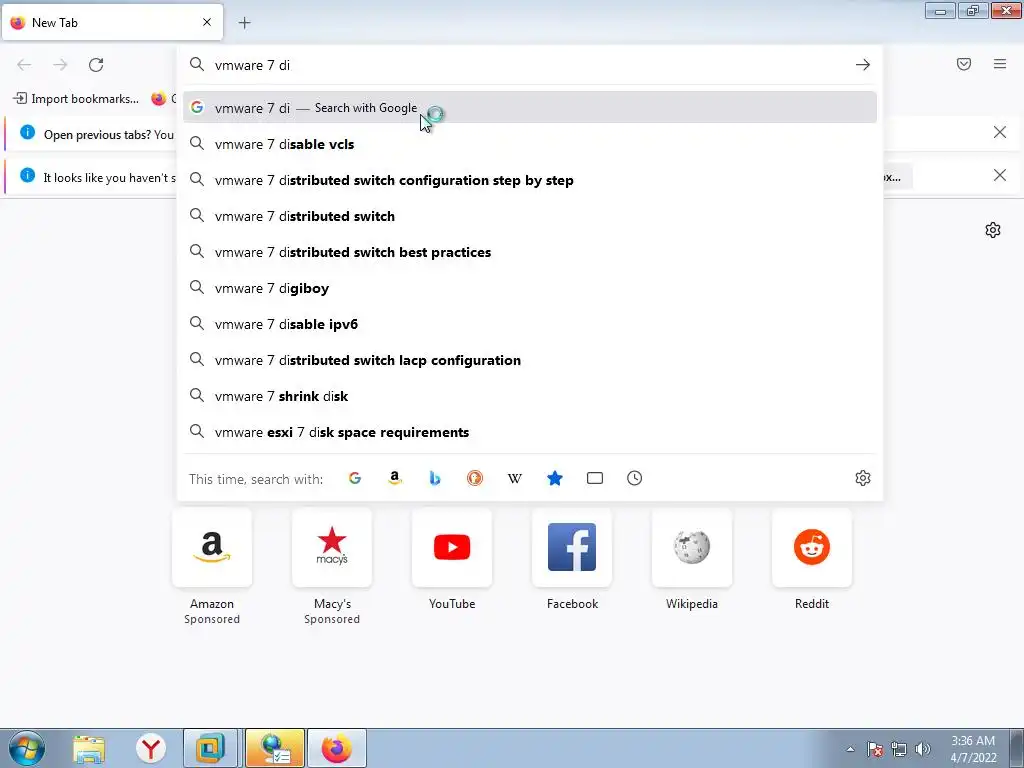
Task: Click the address bar text field
Action: point(529,65)
